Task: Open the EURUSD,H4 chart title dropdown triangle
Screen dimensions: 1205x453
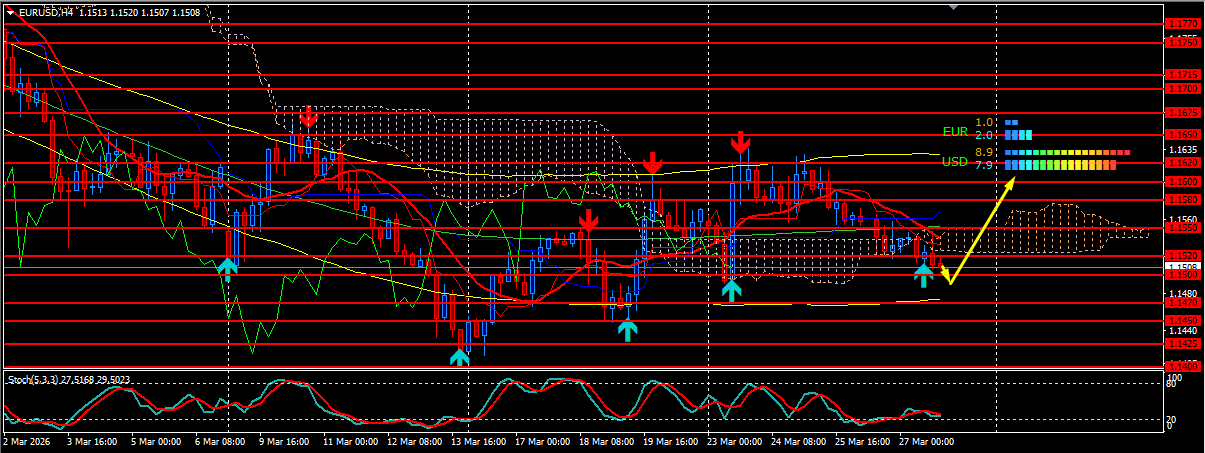Action: [10, 13]
